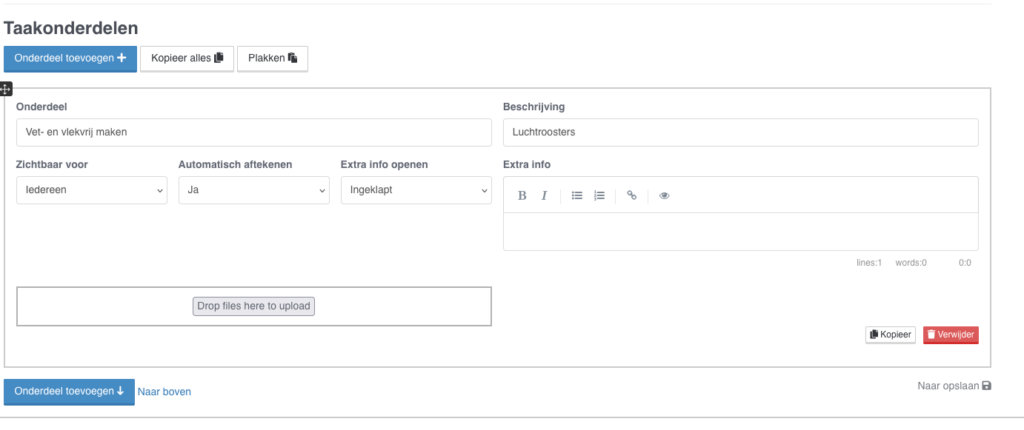Screen dimensions: 1024x430
Task: Toggle bold formatting in Extra info editor
Action: 522,196
